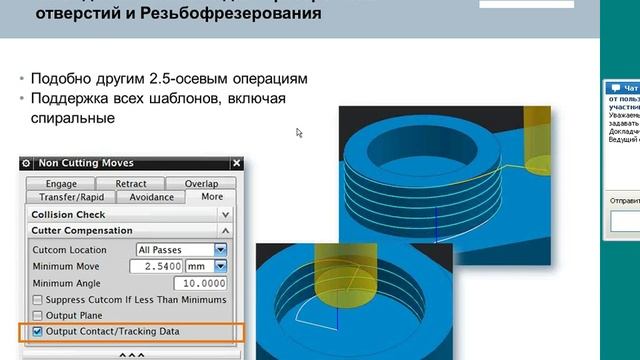Click the "Minimum Angle" label

[67, 283]
